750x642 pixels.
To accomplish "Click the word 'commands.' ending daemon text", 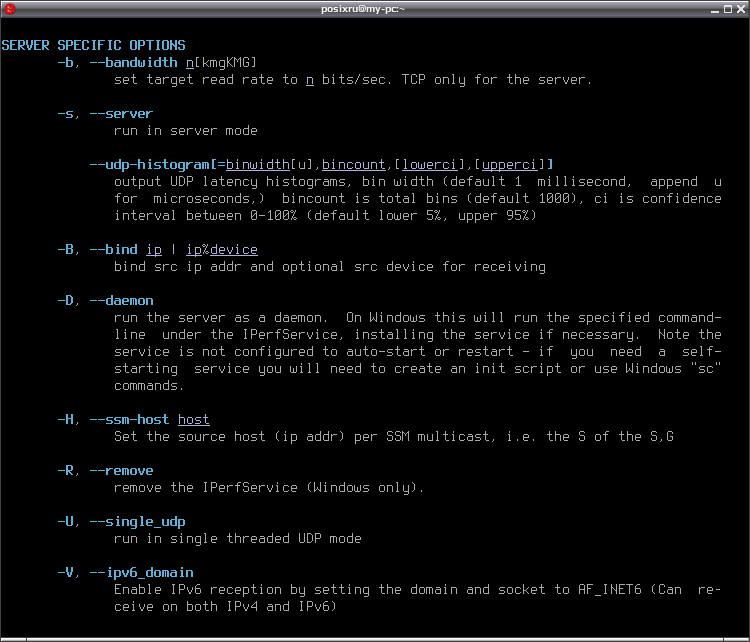I will click(x=149, y=386).
